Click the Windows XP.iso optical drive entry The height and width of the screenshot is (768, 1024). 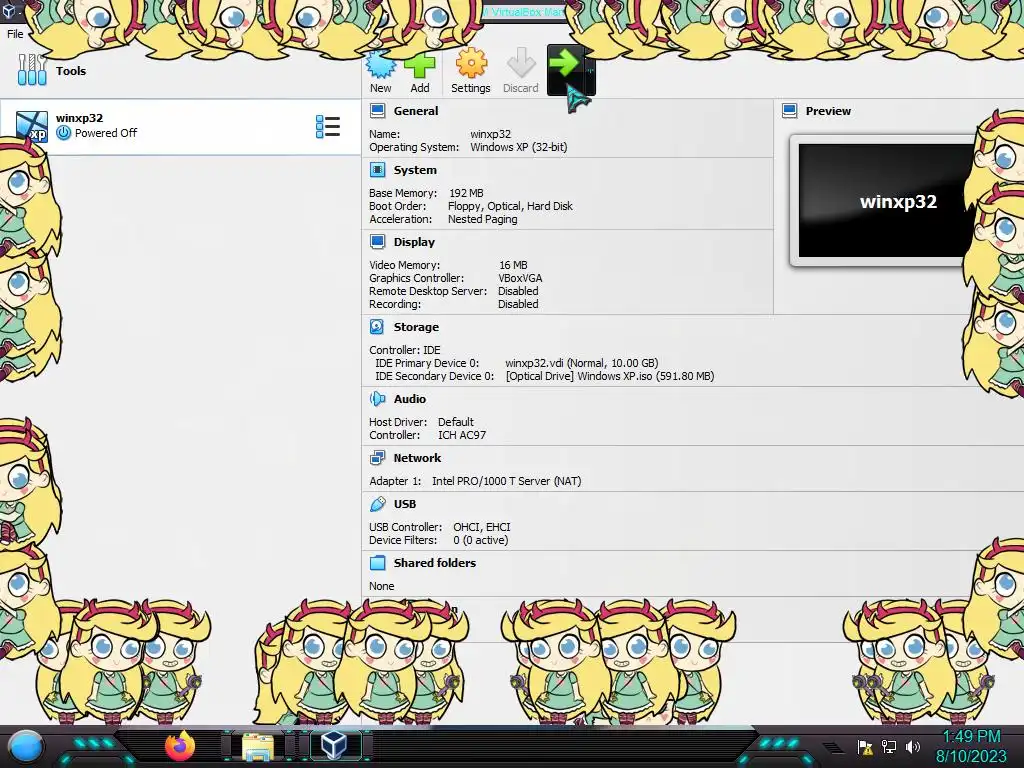610,376
